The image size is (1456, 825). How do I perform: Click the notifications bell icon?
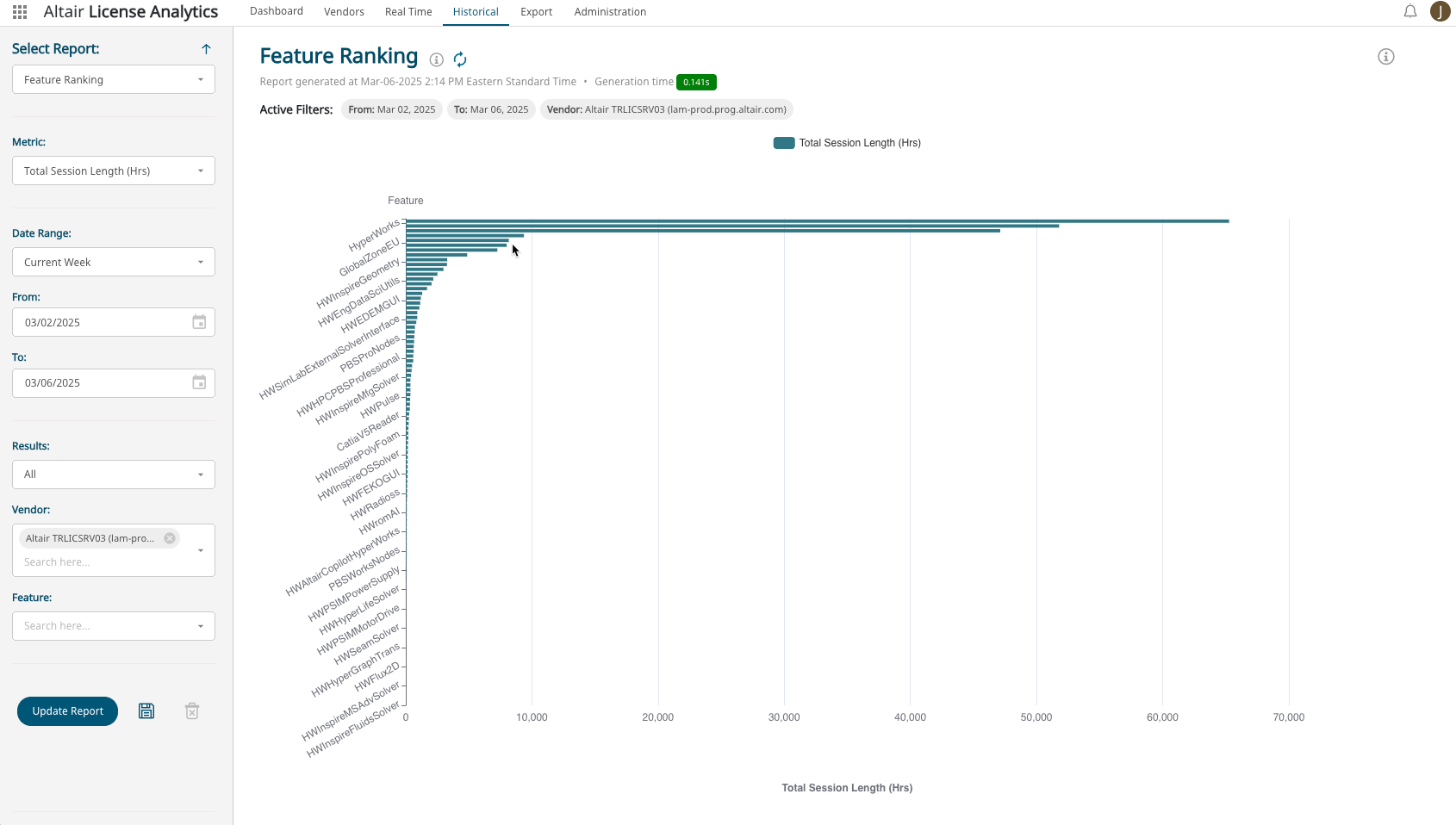[x=1410, y=12]
